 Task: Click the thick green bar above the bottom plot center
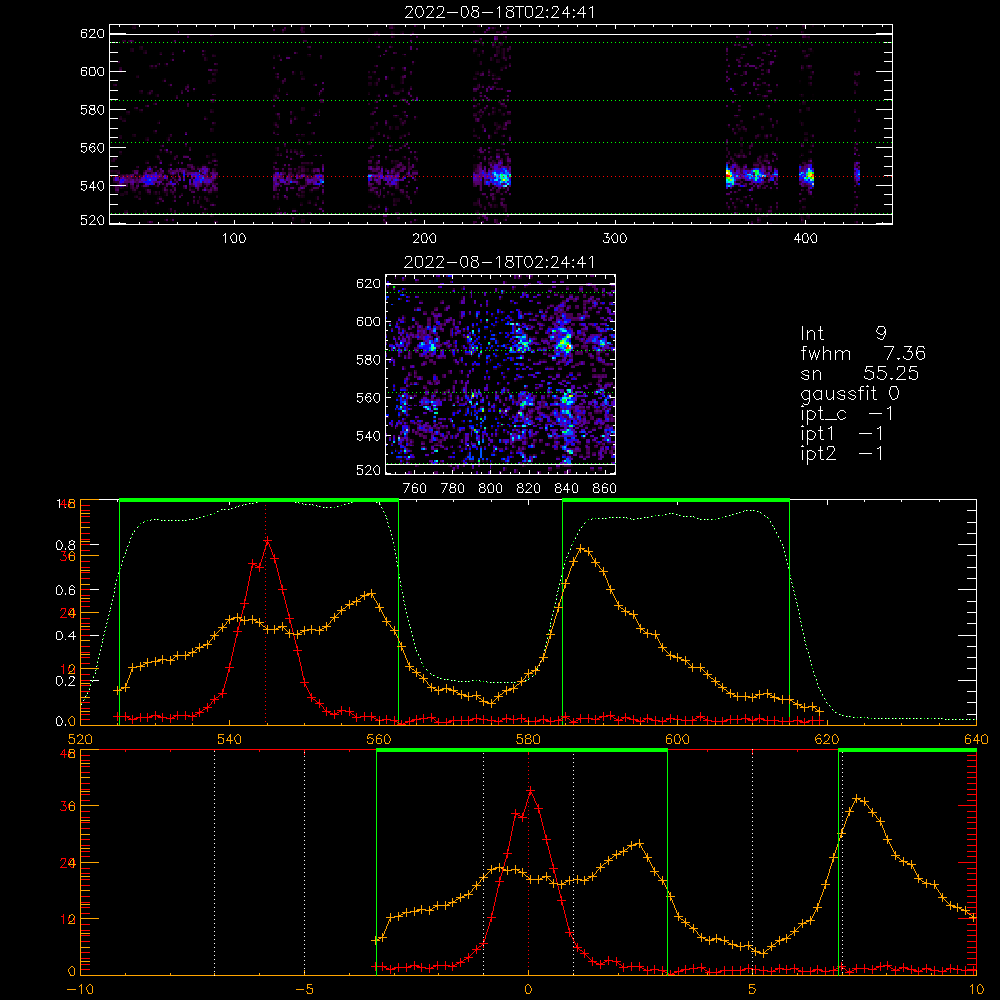pyautogui.click(x=522, y=751)
